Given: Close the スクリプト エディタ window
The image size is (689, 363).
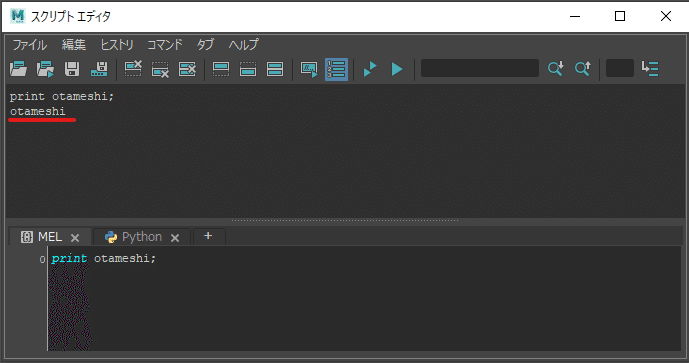Looking at the screenshot, I should pos(666,16).
